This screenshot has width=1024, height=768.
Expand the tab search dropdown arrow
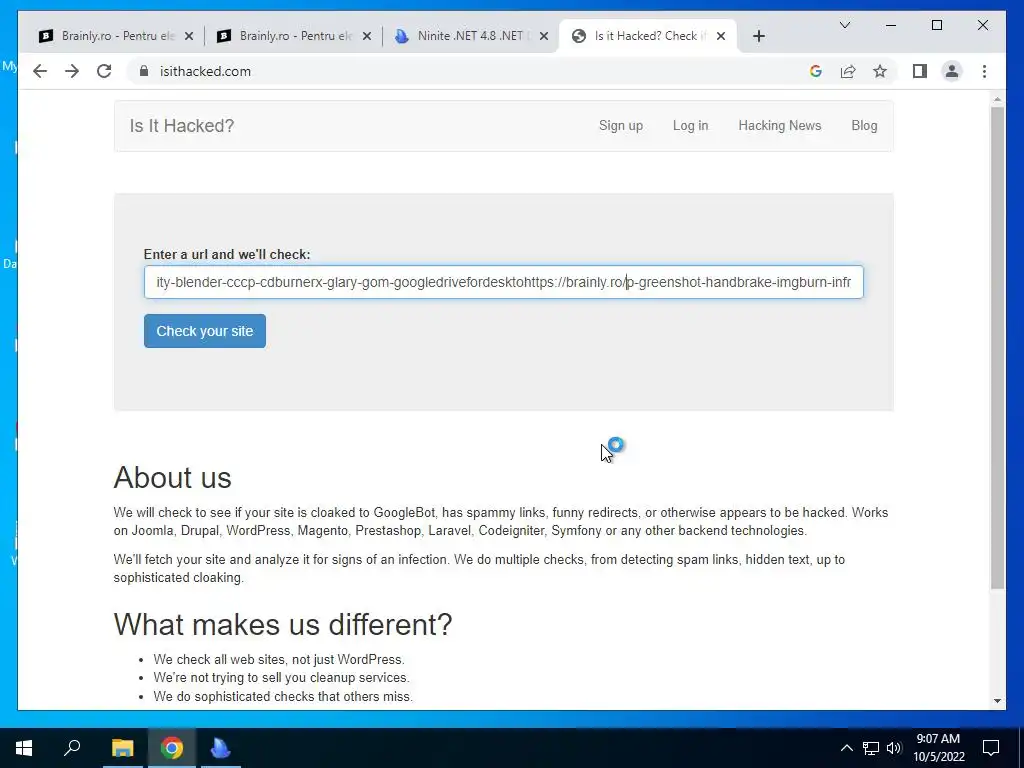(x=844, y=25)
